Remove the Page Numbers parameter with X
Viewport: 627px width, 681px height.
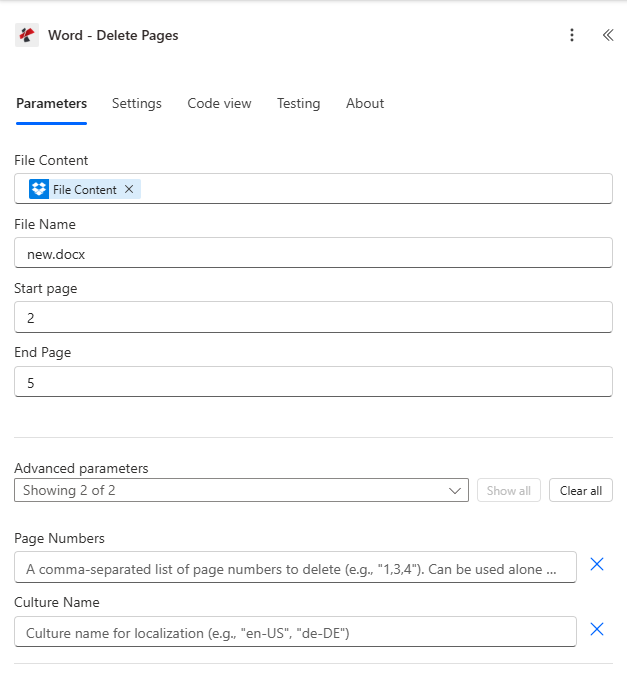pyautogui.click(x=597, y=564)
